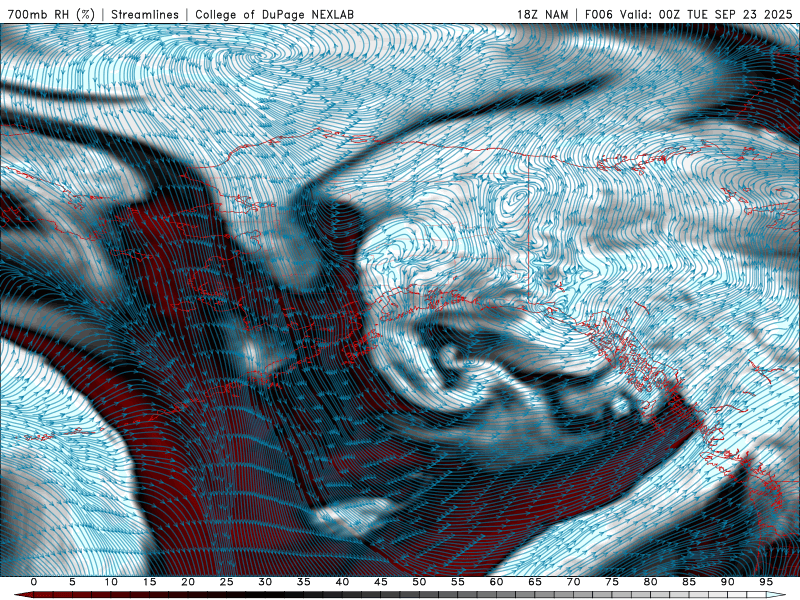The width and height of the screenshot is (800, 600).
Task: Click the colorbar label "35"
Action: click(304, 582)
